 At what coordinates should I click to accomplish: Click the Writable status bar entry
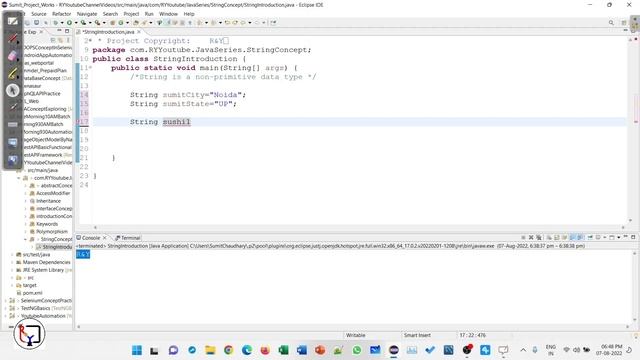[356, 335]
